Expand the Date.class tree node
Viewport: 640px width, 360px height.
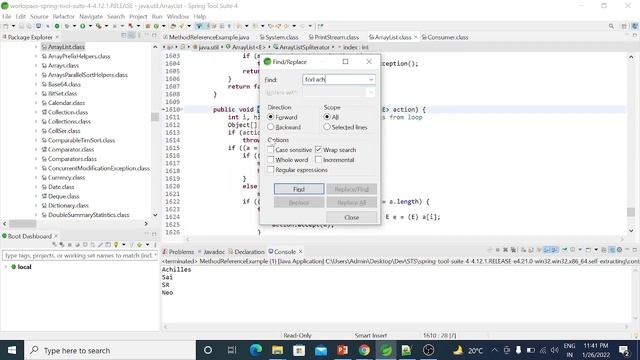[x=36, y=187]
